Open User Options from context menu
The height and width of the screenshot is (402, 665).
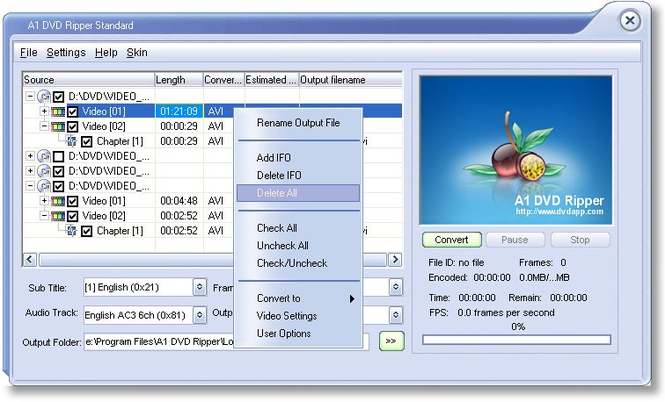coord(298,334)
